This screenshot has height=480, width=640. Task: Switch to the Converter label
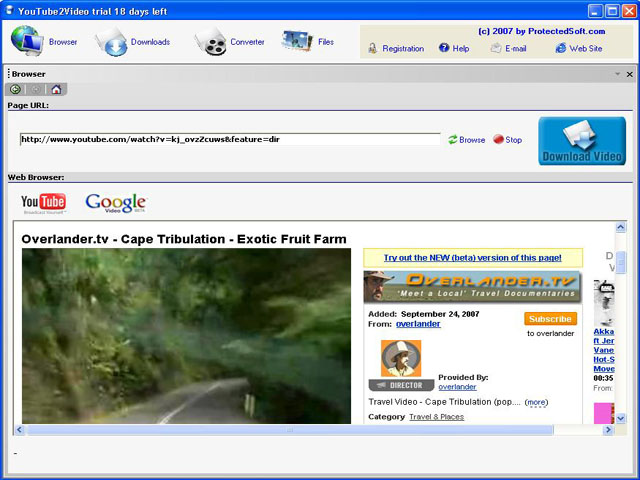[x=247, y=42]
